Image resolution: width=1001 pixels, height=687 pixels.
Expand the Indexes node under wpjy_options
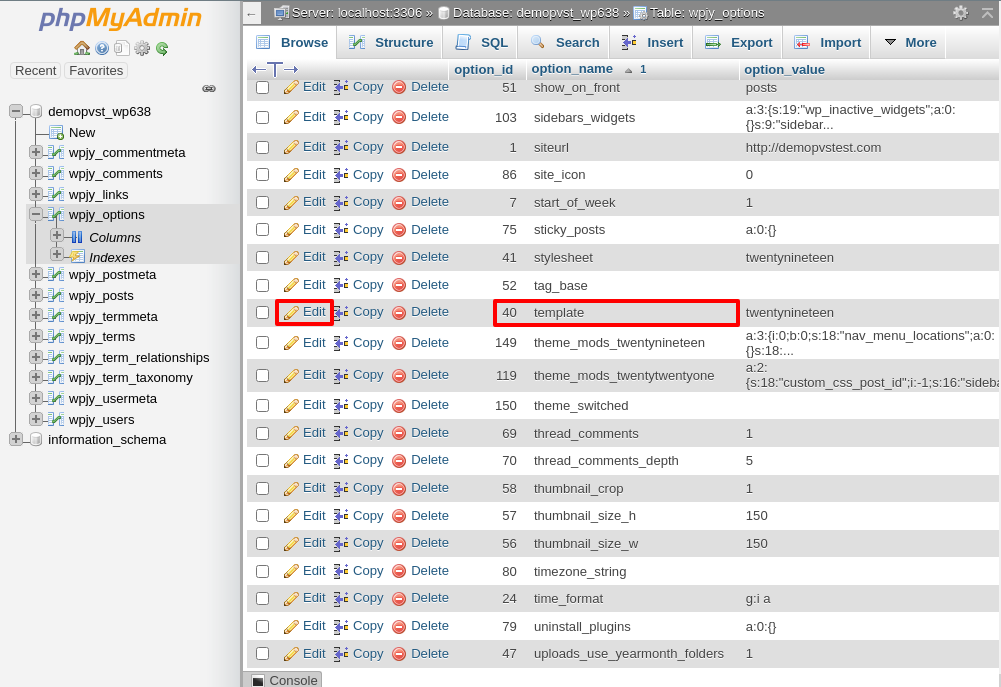pos(57,254)
